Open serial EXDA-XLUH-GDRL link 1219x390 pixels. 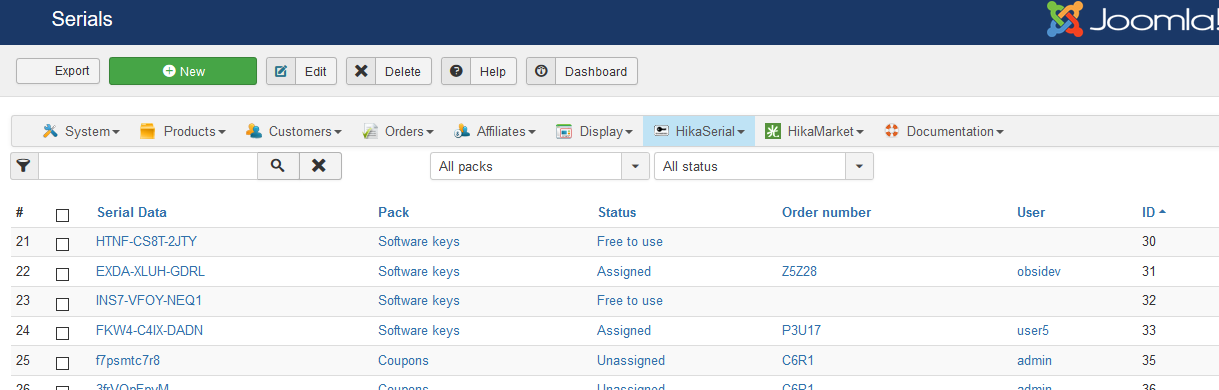click(150, 271)
